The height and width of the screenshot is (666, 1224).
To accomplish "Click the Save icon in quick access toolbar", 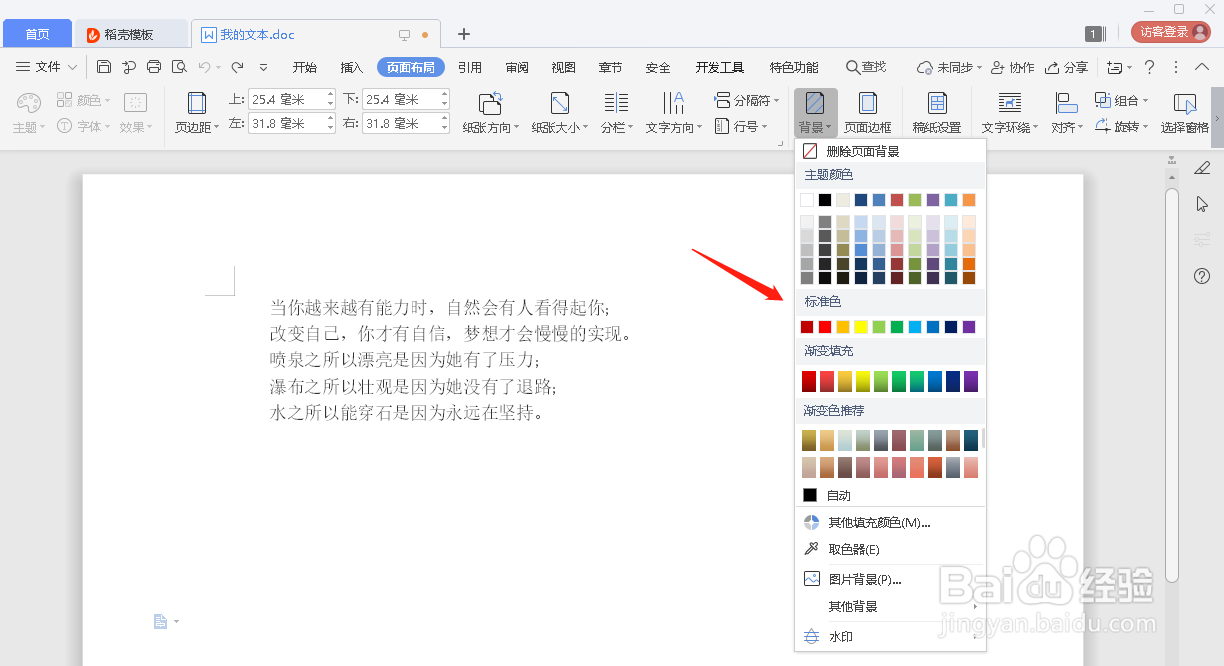I will point(104,67).
